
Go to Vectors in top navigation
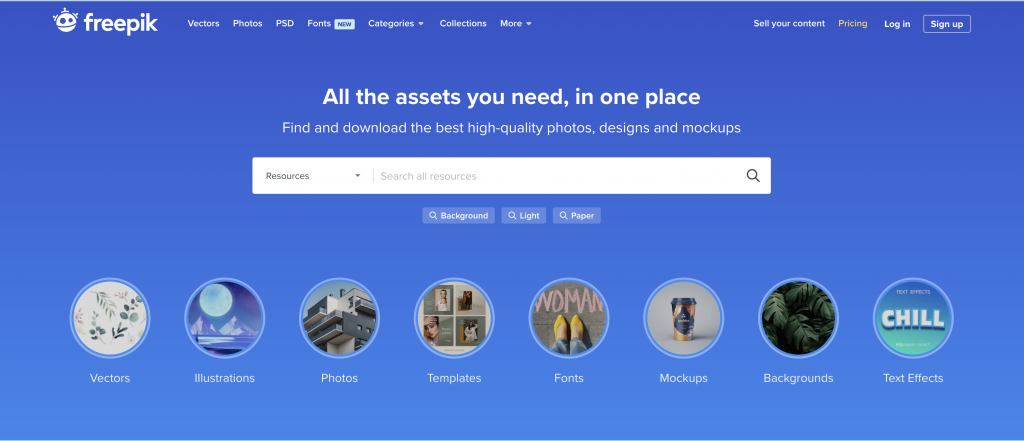coord(203,24)
